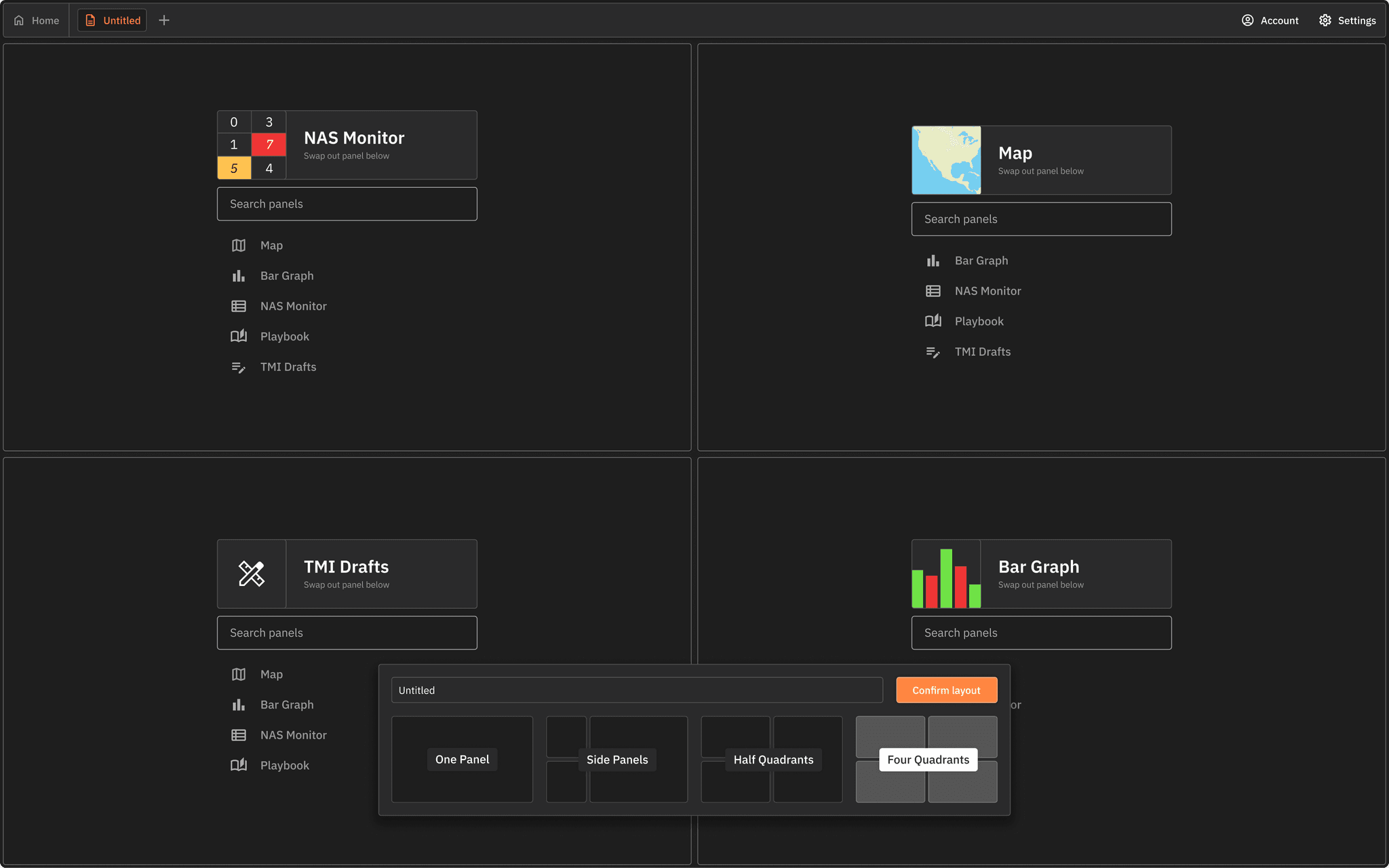Image resolution: width=1389 pixels, height=868 pixels.
Task: Switch to the Home tab
Action: click(37, 20)
